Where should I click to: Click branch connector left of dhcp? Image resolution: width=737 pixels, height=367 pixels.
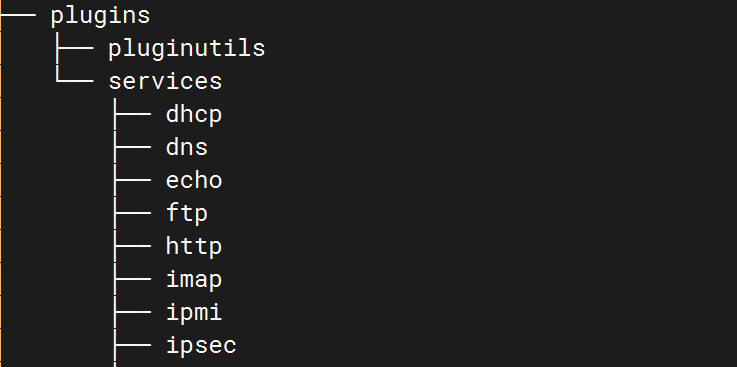click(x=132, y=114)
